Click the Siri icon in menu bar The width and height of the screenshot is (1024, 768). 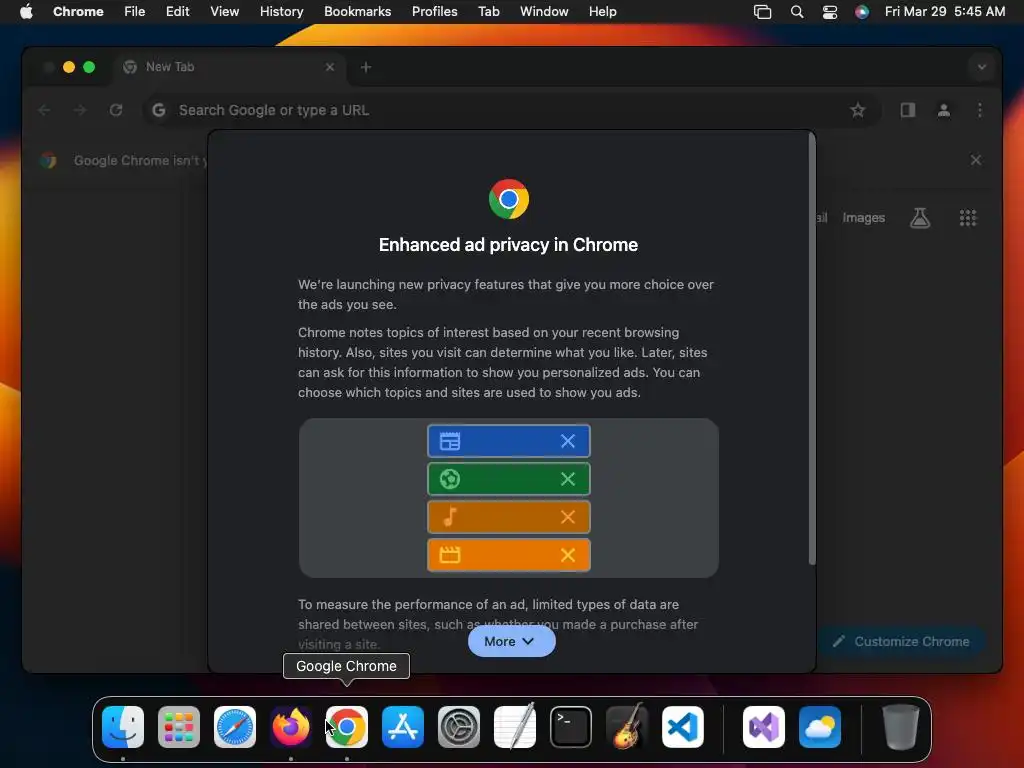pos(862,12)
